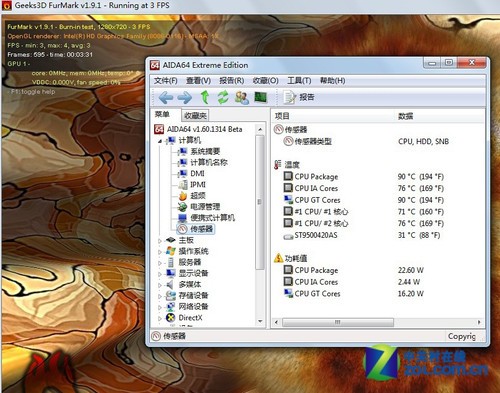The height and width of the screenshot is (393, 500).
Task: Select the 传感器 sensor tree item
Action: [201, 229]
